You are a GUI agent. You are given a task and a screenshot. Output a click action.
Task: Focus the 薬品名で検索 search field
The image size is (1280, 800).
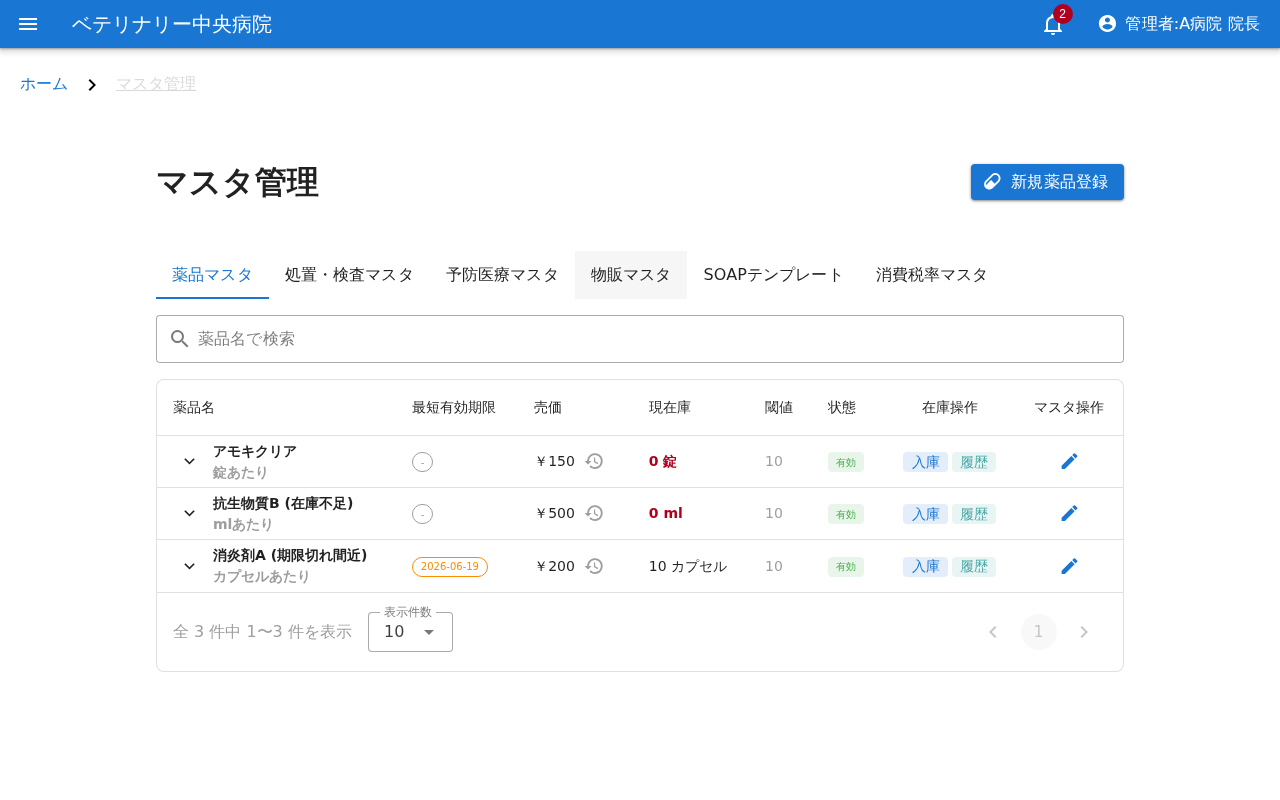[x=640, y=339]
